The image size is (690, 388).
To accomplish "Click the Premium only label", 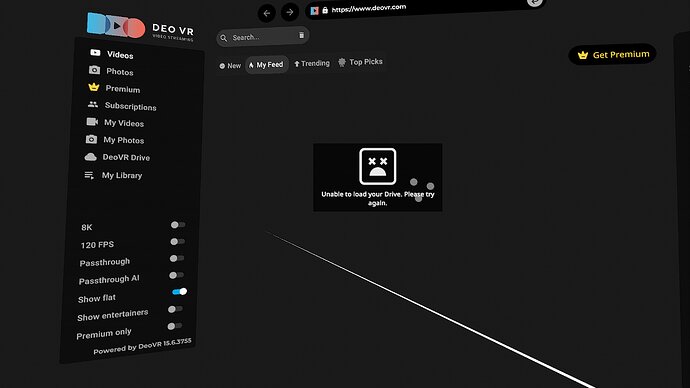I will pyautogui.click(x=104, y=333).
